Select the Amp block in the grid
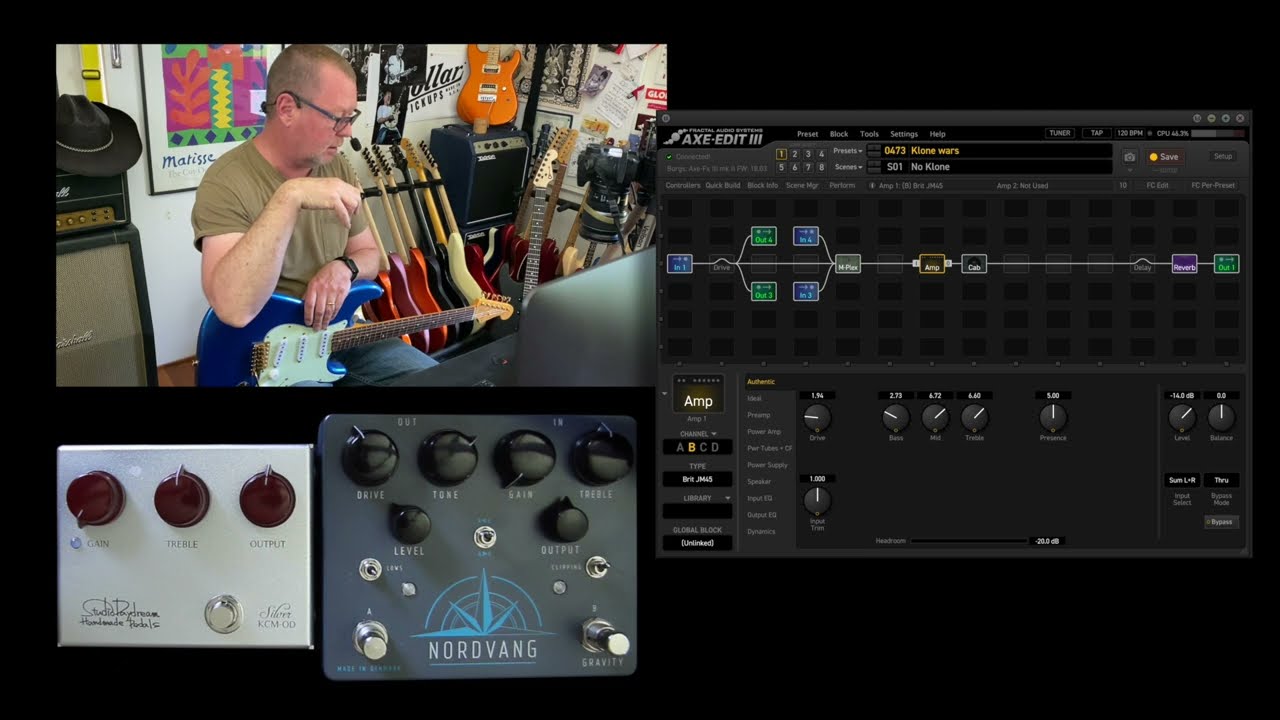 [x=932, y=264]
